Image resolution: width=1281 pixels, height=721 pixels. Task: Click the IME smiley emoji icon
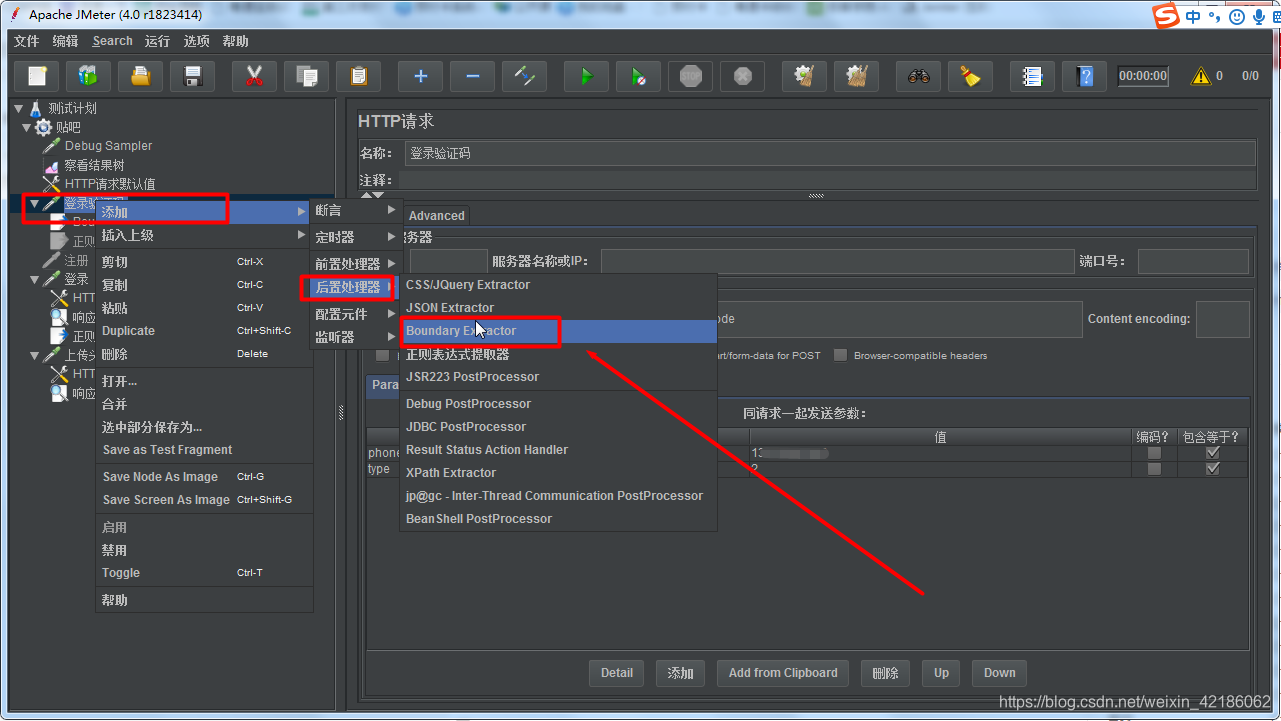coord(1237,17)
